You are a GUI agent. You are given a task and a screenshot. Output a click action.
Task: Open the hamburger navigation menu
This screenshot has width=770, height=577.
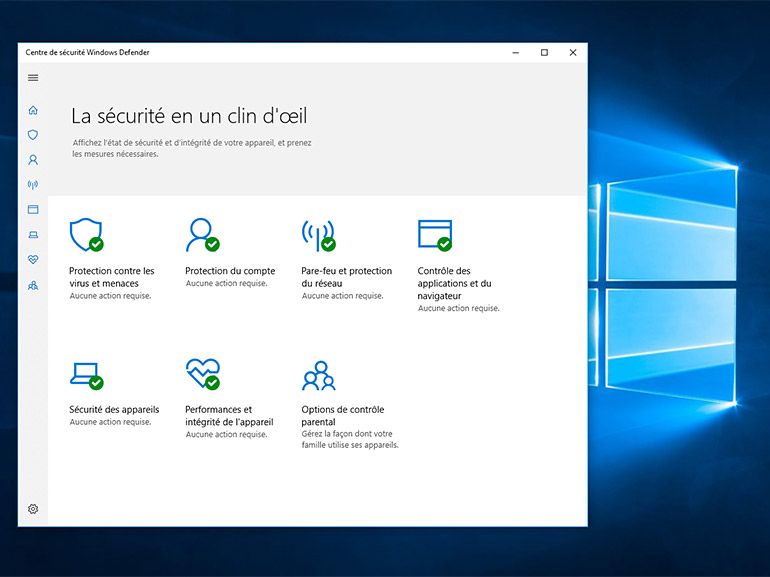point(33,78)
